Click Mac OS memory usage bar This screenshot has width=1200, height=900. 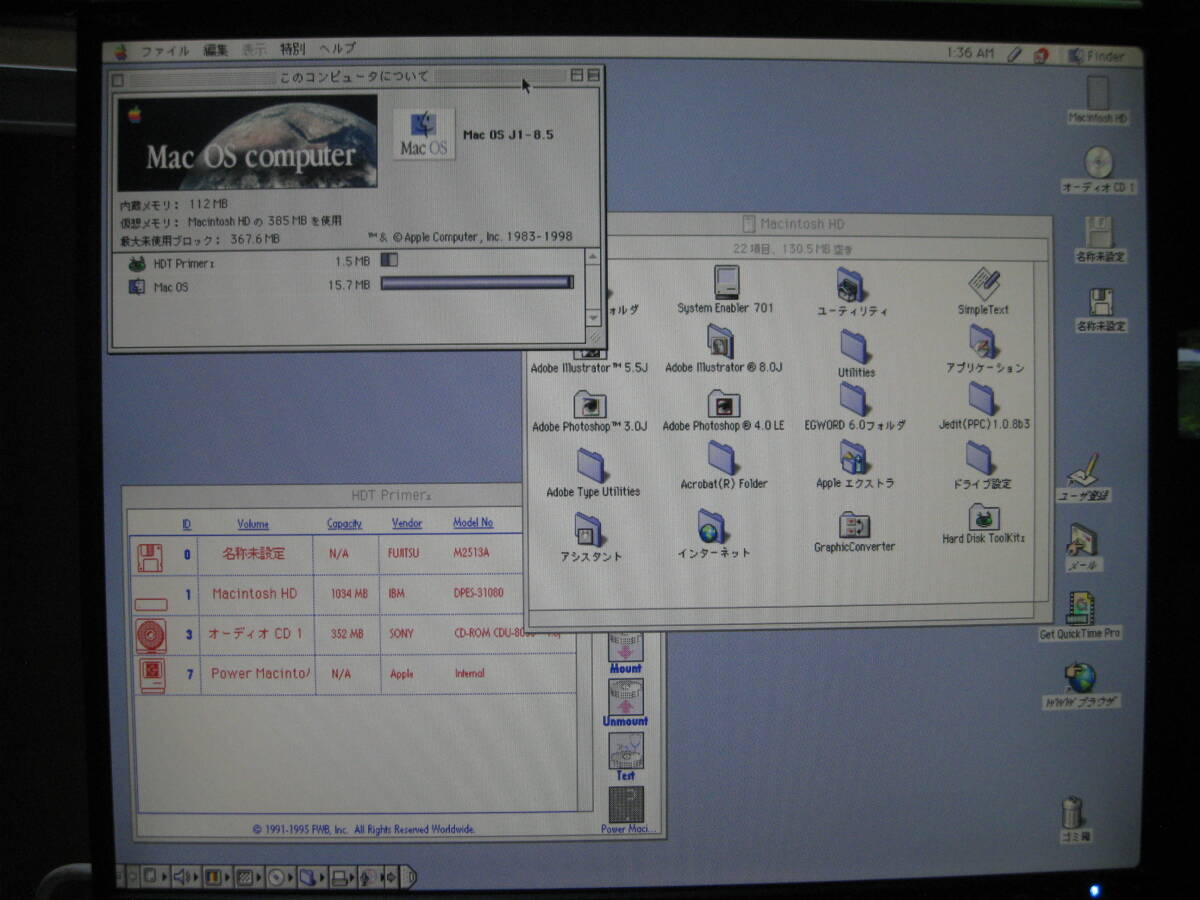pyautogui.click(x=478, y=283)
